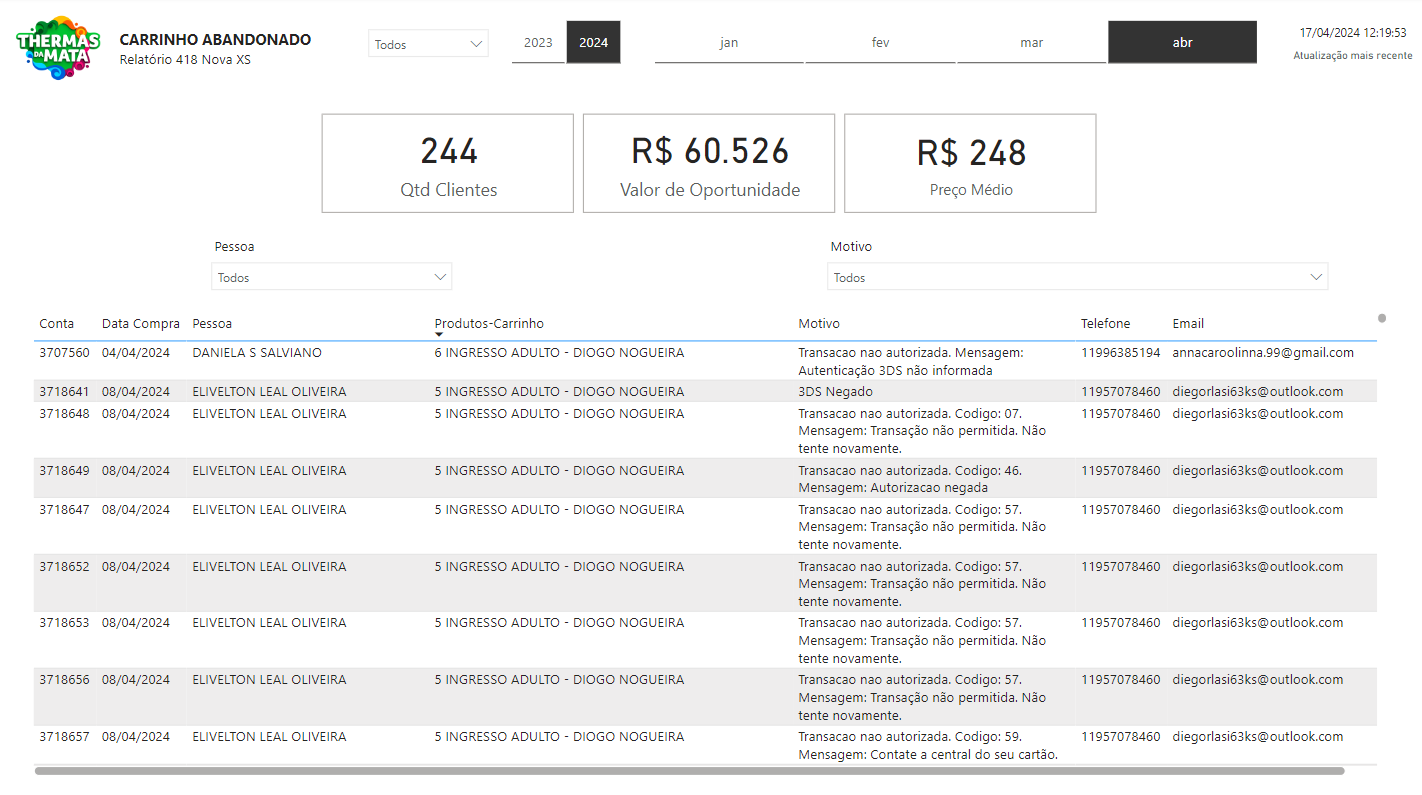Select the 2024 year slicer

(x=593, y=42)
